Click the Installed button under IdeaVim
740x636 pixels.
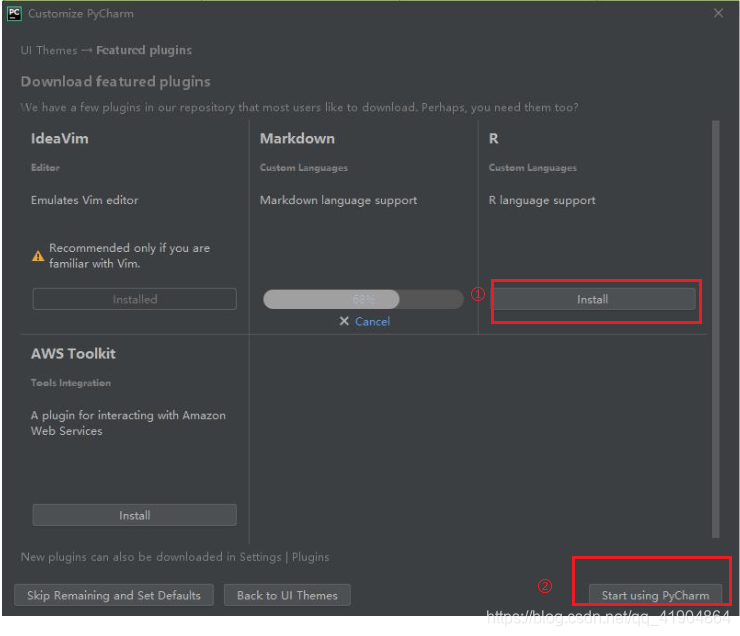tap(135, 299)
